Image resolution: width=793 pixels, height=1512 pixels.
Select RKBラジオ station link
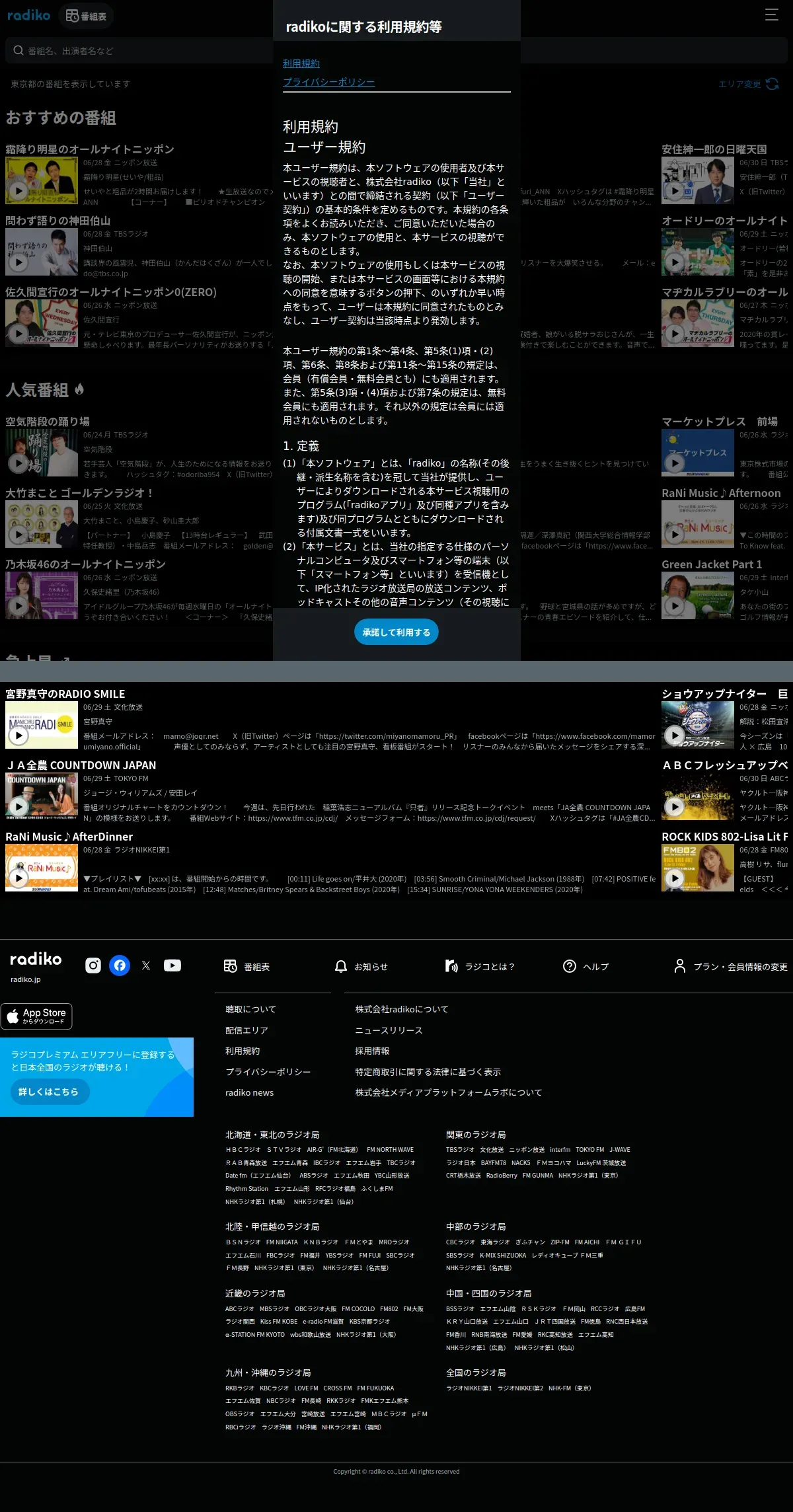tap(239, 1388)
